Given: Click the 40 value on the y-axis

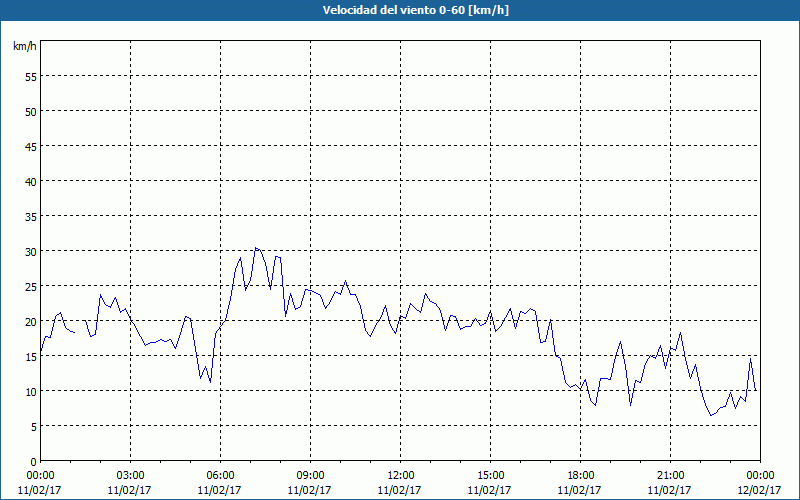Looking at the screenshot, I should pyautogui.click(x=31, y=182).
